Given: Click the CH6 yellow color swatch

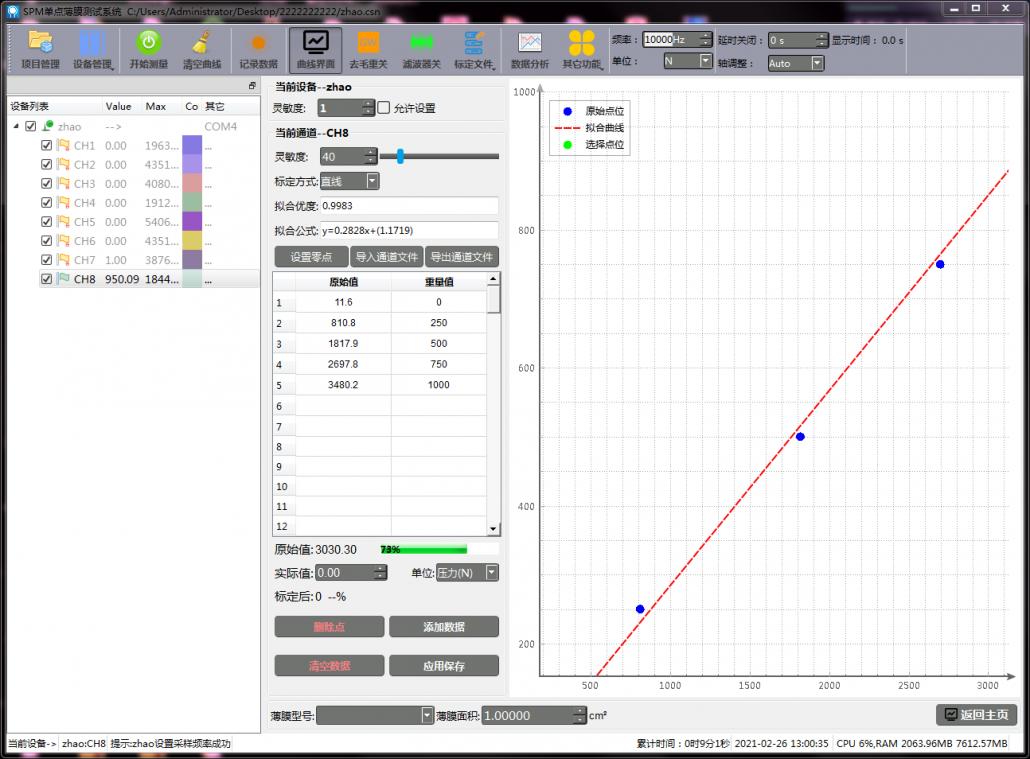Looking at the screenshot, I should [x=192, y=241].
